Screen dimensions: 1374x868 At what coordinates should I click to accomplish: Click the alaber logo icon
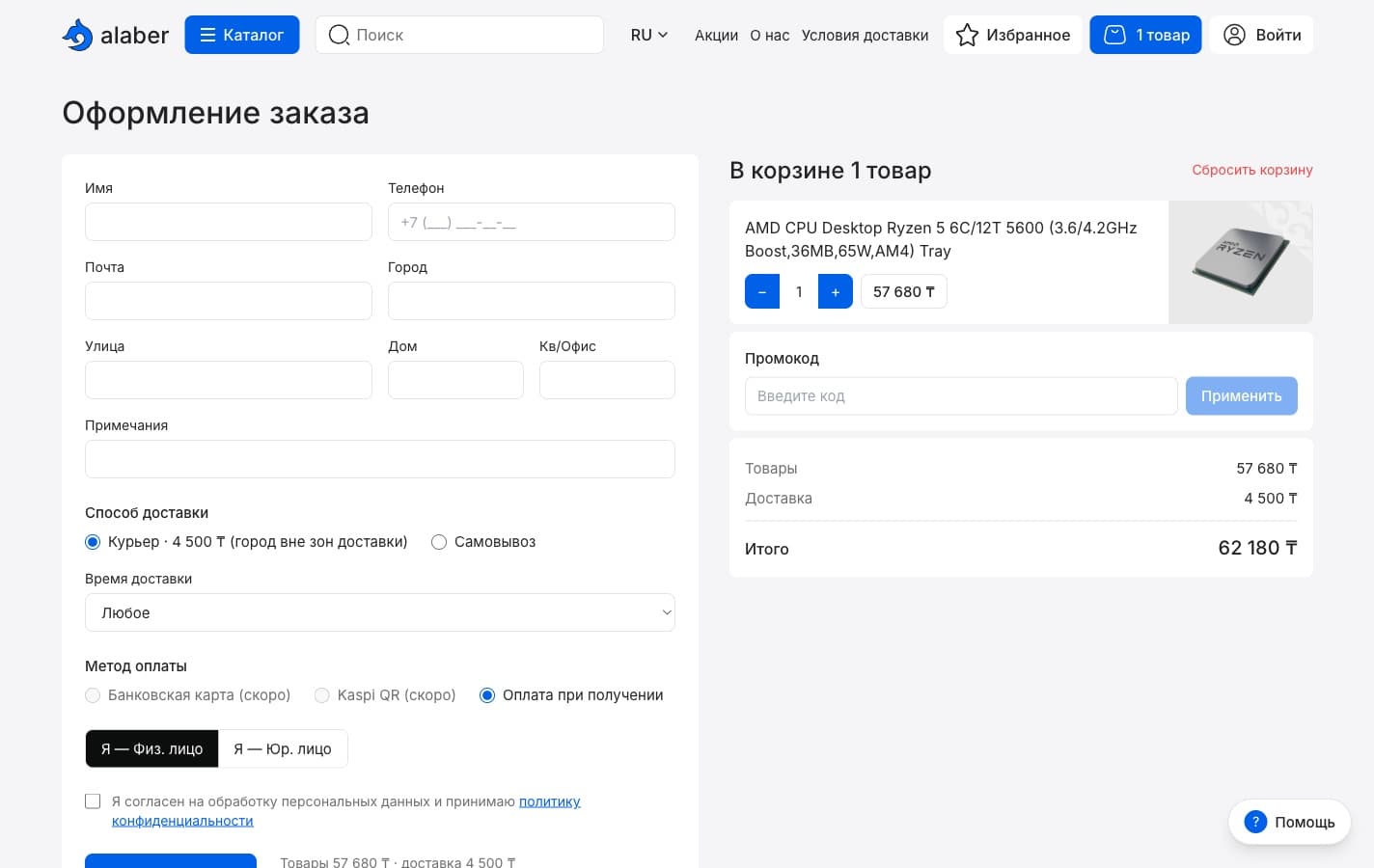click(77, 36)
